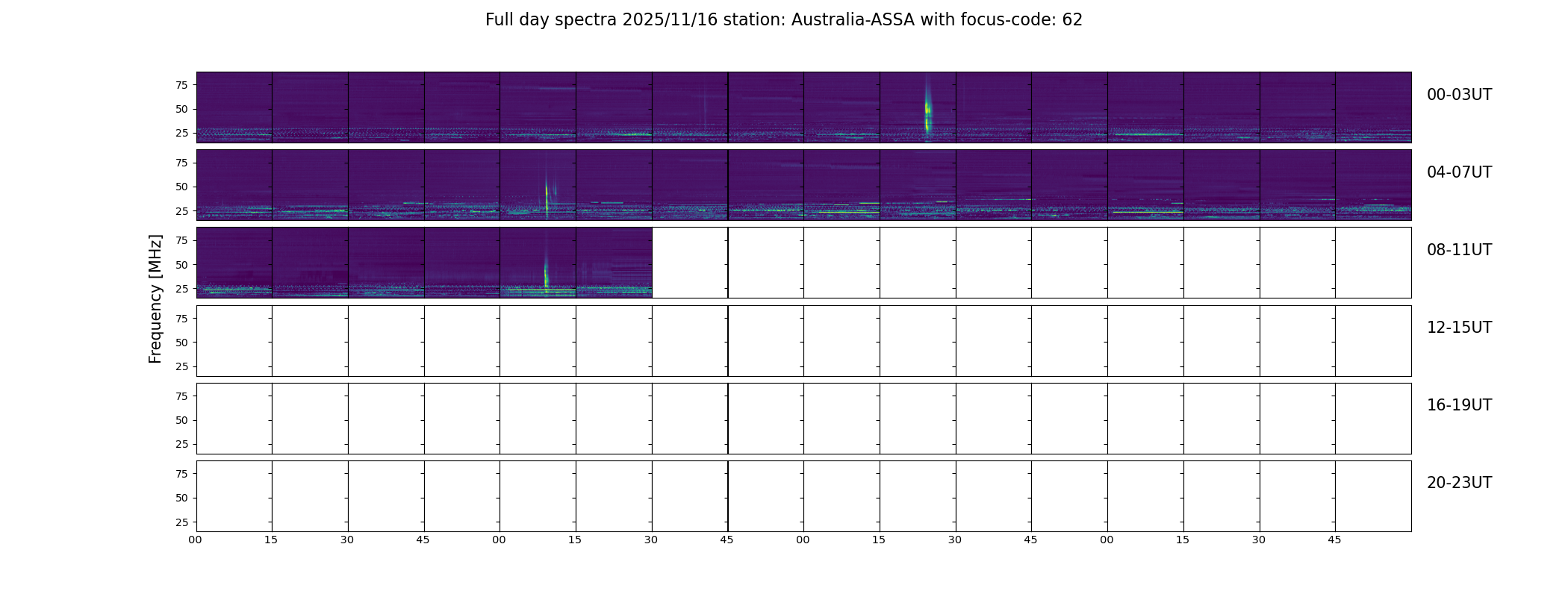
Task: Click the first 00 tick on the time axis
Action: tap(196, 540)
